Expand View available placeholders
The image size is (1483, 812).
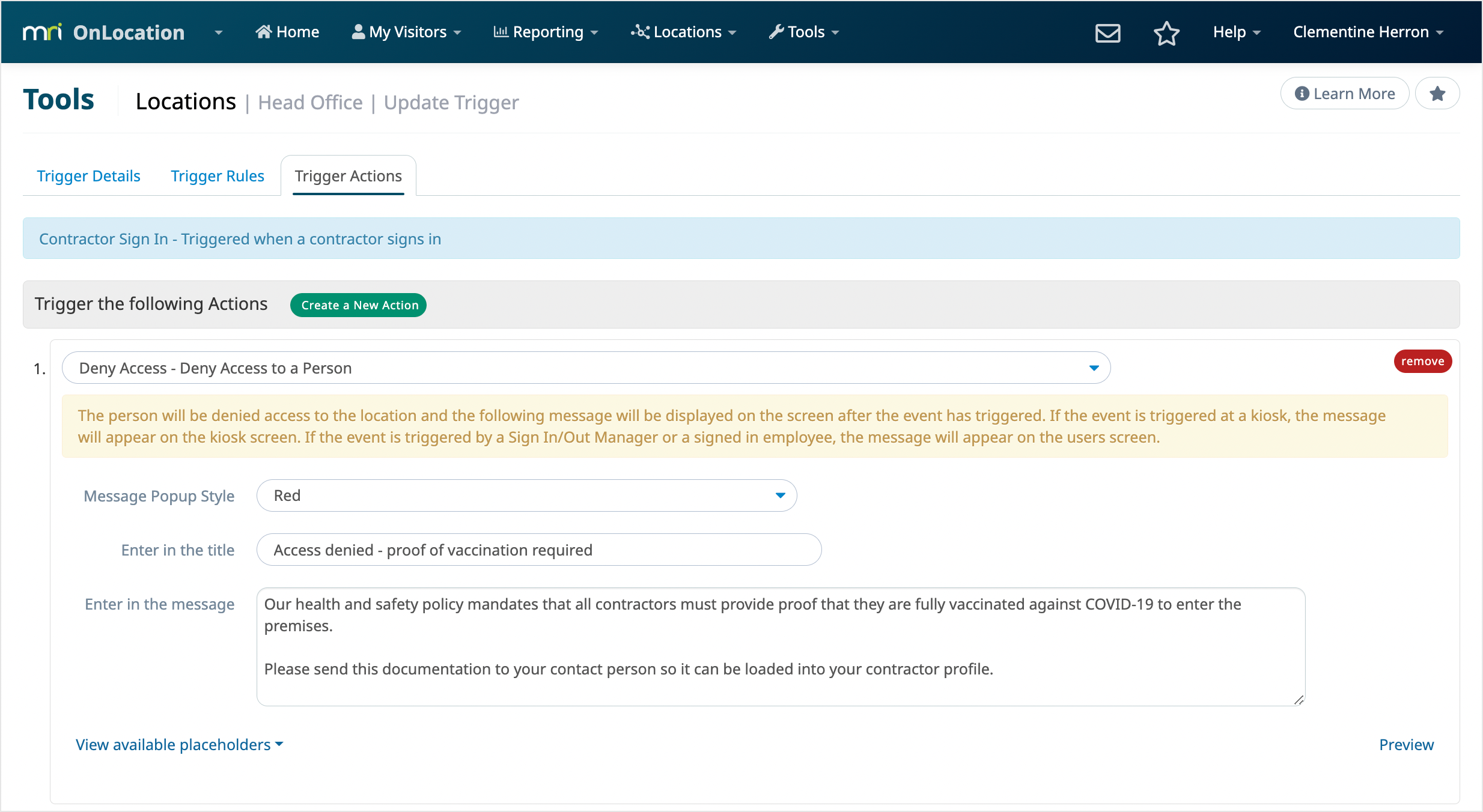click(179, 745)
